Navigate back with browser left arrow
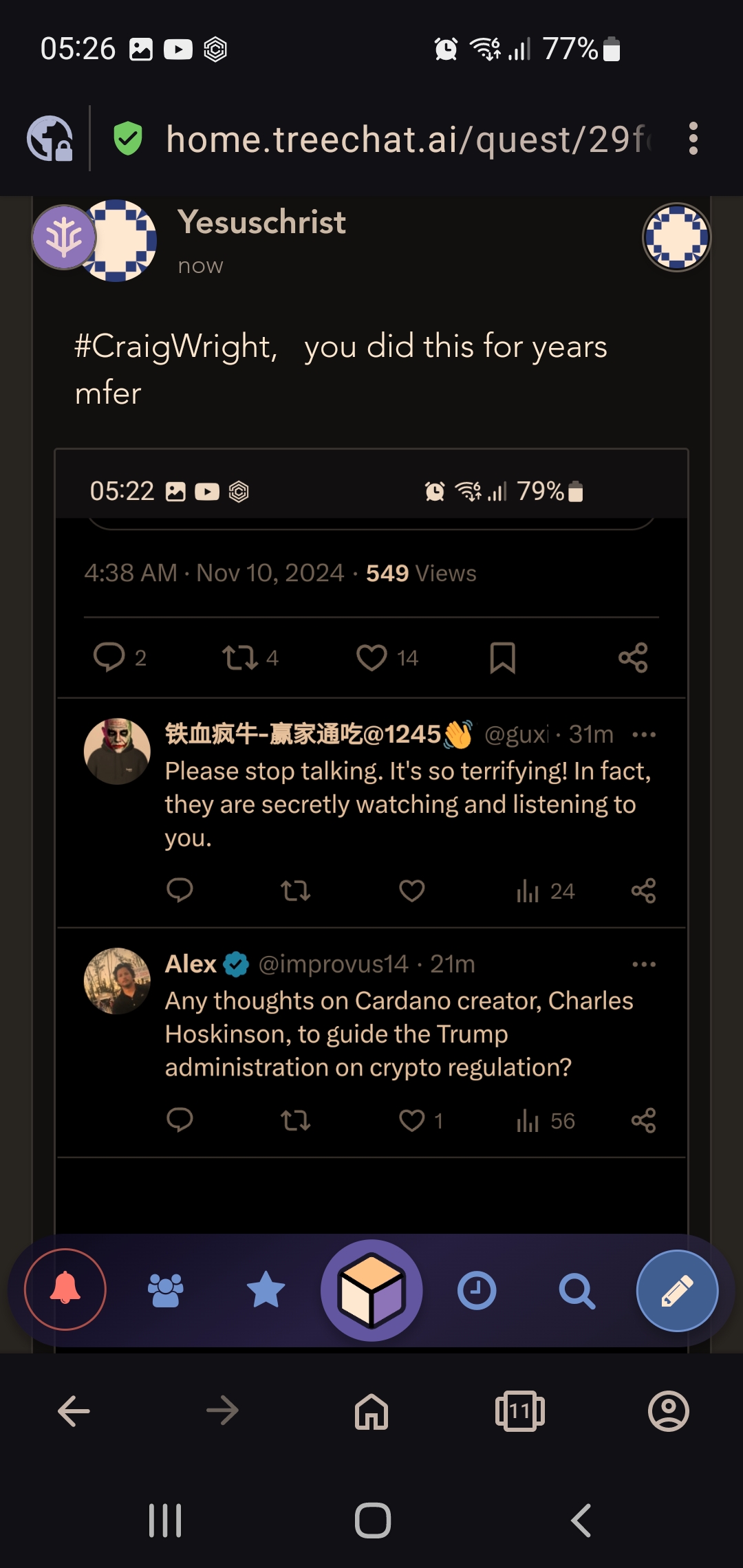The height and width of the screenshot is (1568, 743). tap(74, 1411)
